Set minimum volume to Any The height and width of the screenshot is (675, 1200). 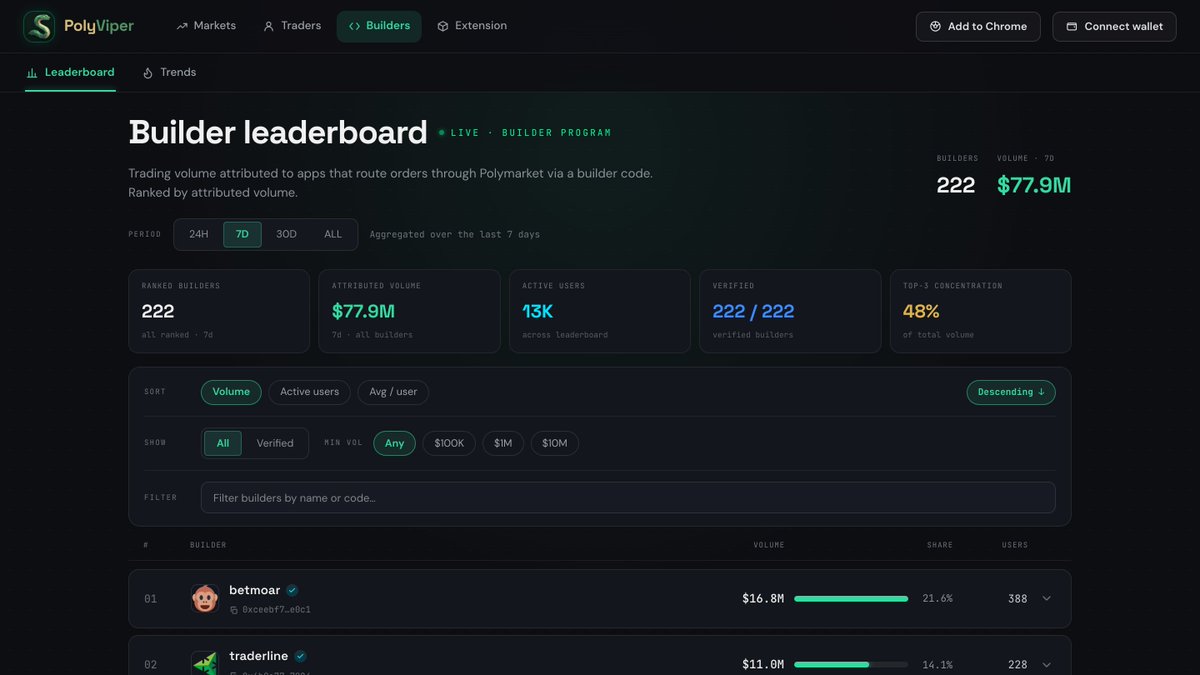[395, 443]
